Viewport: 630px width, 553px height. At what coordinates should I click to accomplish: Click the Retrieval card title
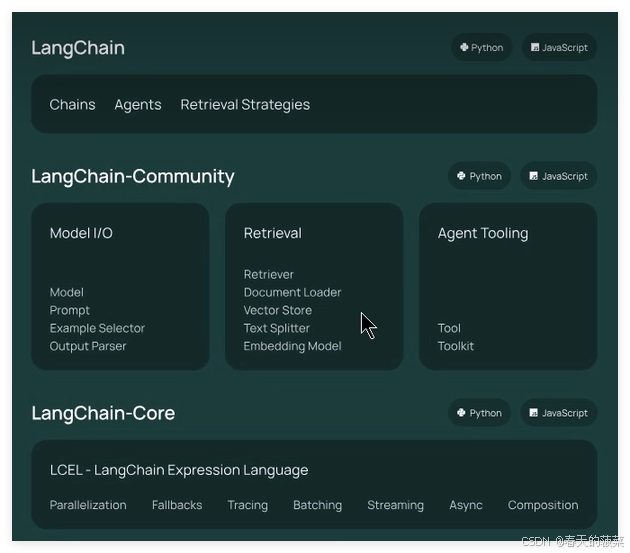point(272,233)
